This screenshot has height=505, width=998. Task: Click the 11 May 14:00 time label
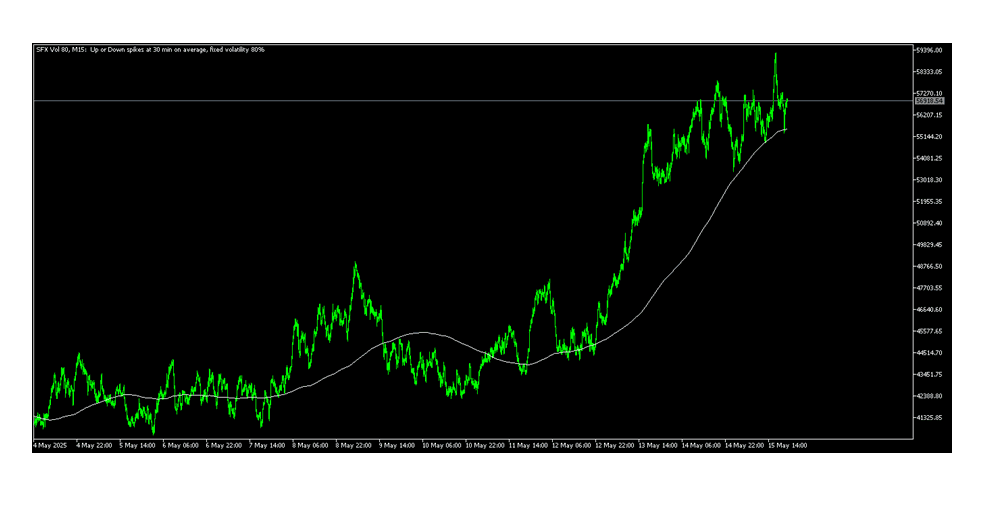[527, 446]
